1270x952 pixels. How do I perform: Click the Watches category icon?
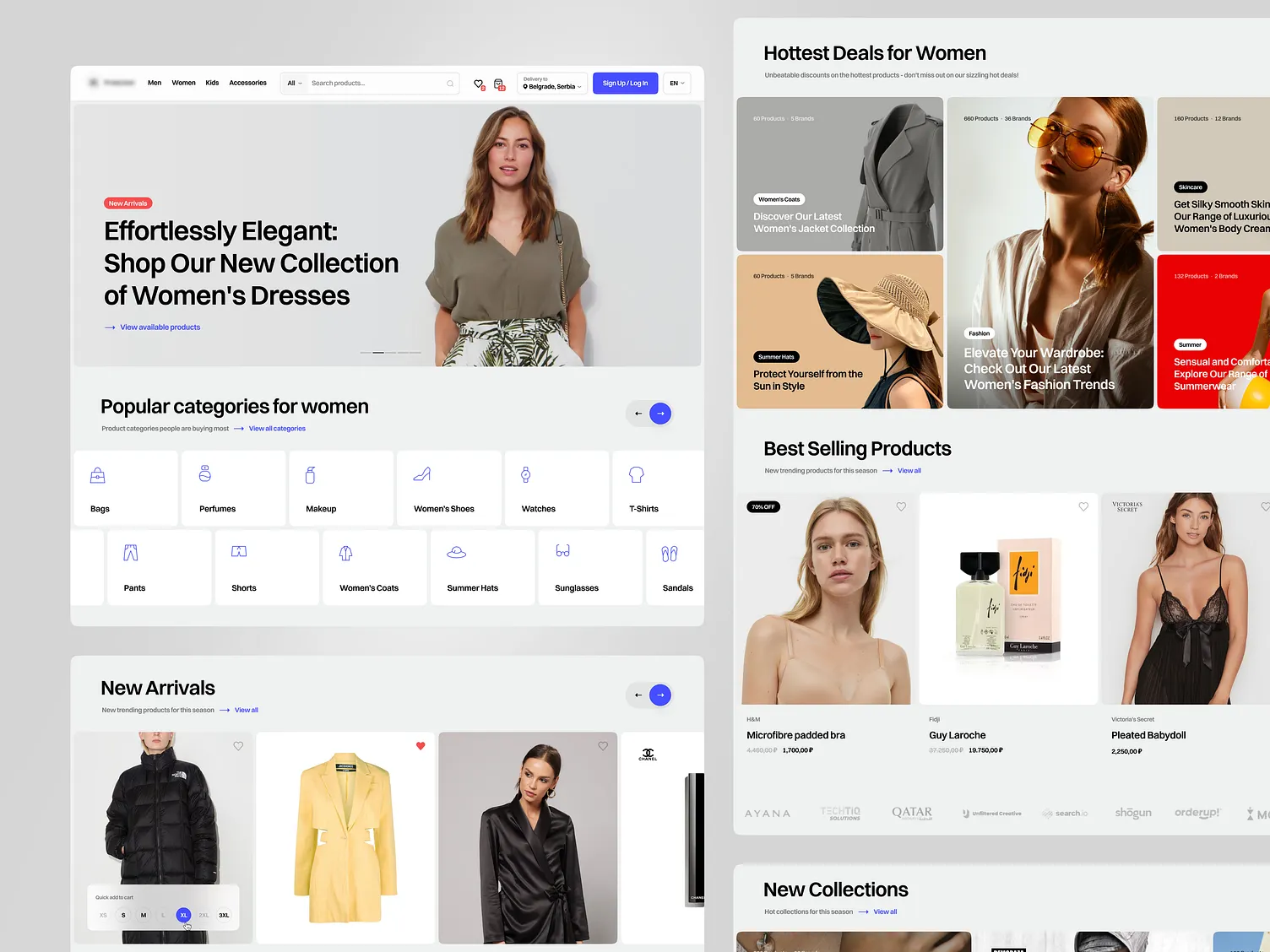point(525,474)
